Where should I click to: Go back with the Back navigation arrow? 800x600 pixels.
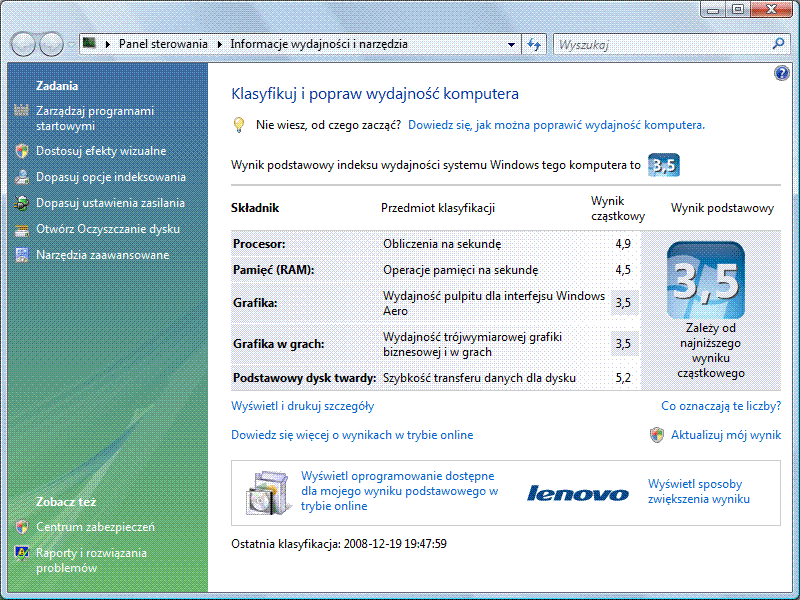(23, 44)
